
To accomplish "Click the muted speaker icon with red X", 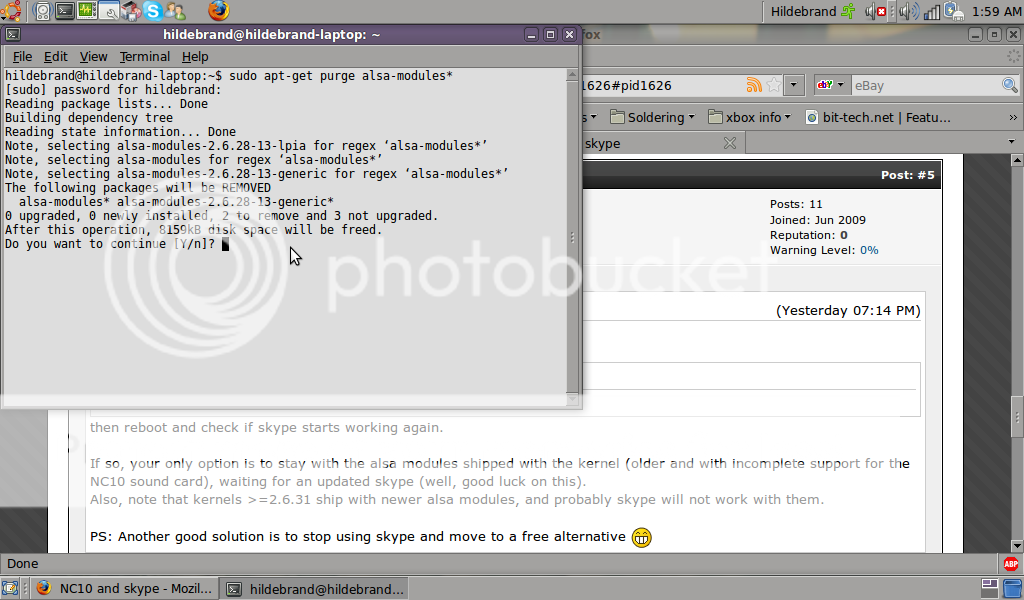I will point(875,11).
